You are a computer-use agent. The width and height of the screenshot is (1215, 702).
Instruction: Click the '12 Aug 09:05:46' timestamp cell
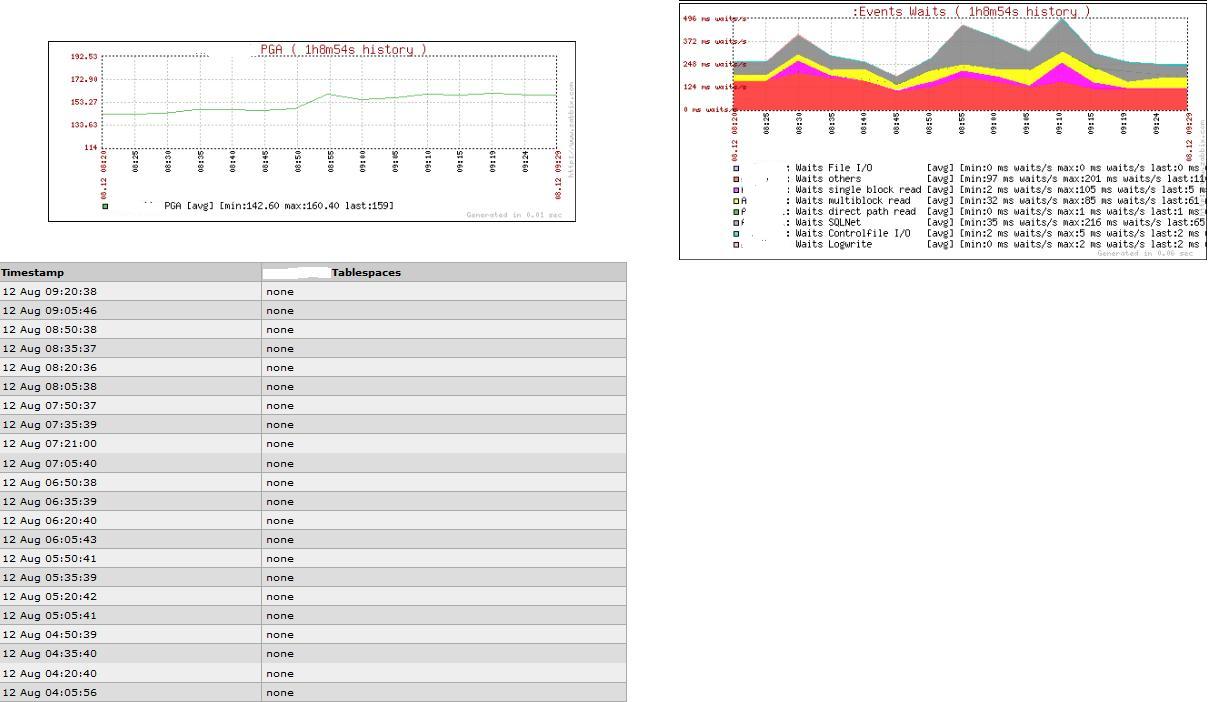(x=130, y=310)
